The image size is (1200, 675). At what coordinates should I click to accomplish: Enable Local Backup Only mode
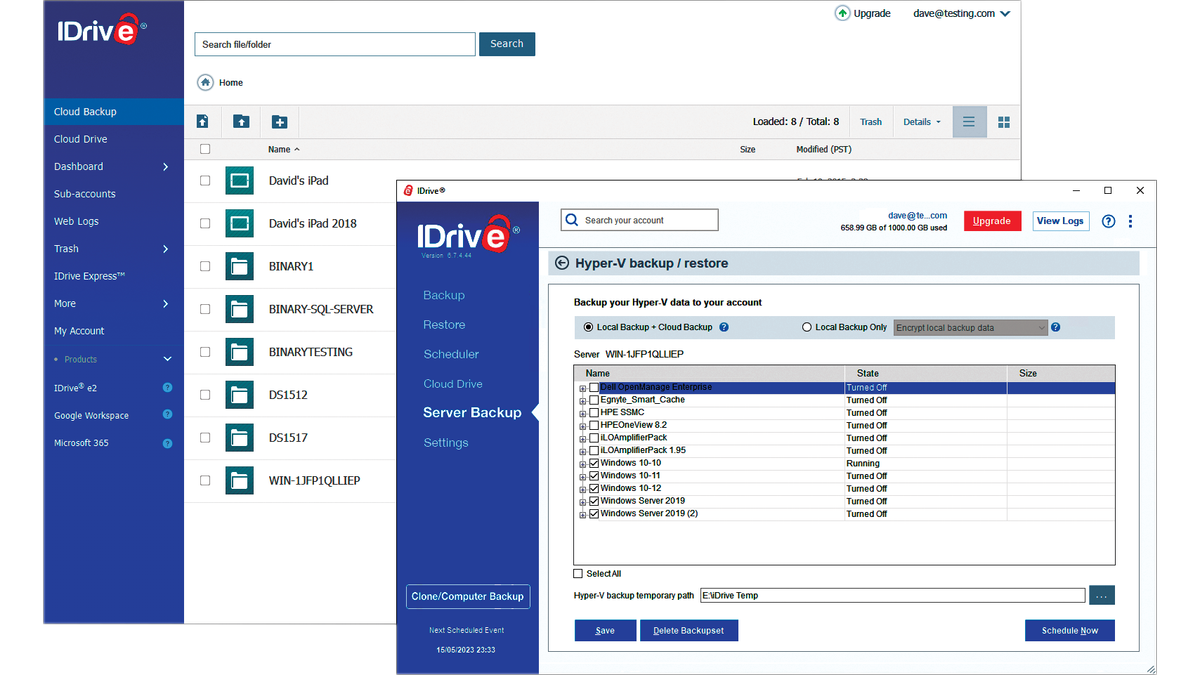[807, 327]
